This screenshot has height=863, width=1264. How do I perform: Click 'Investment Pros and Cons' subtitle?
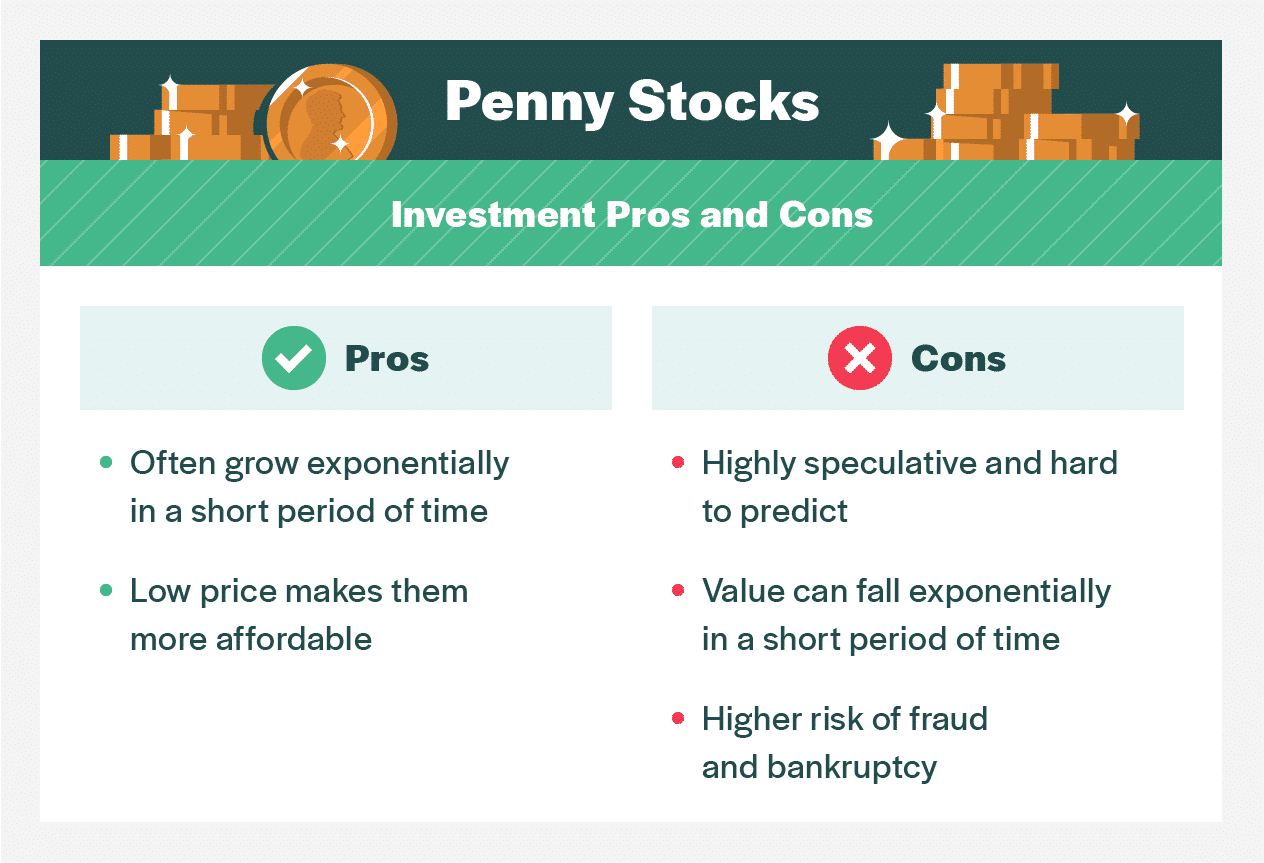[632, 214]
